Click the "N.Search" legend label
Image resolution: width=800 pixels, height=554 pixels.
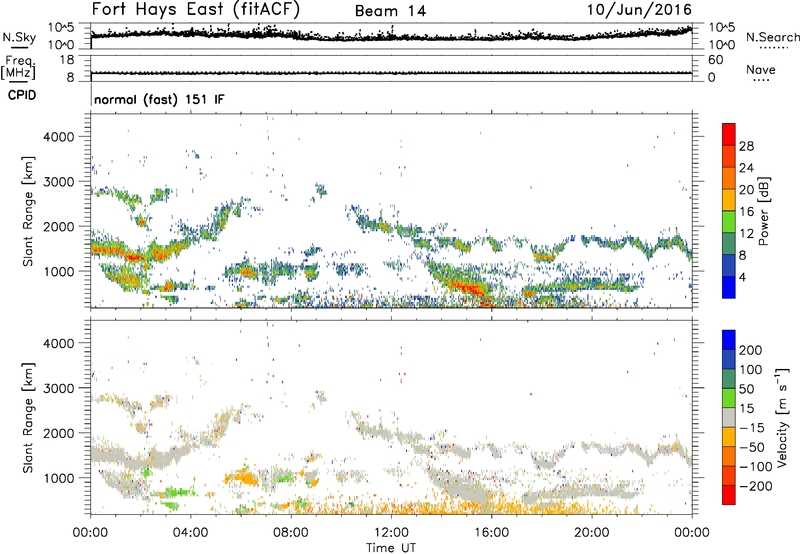click(772, 37)
